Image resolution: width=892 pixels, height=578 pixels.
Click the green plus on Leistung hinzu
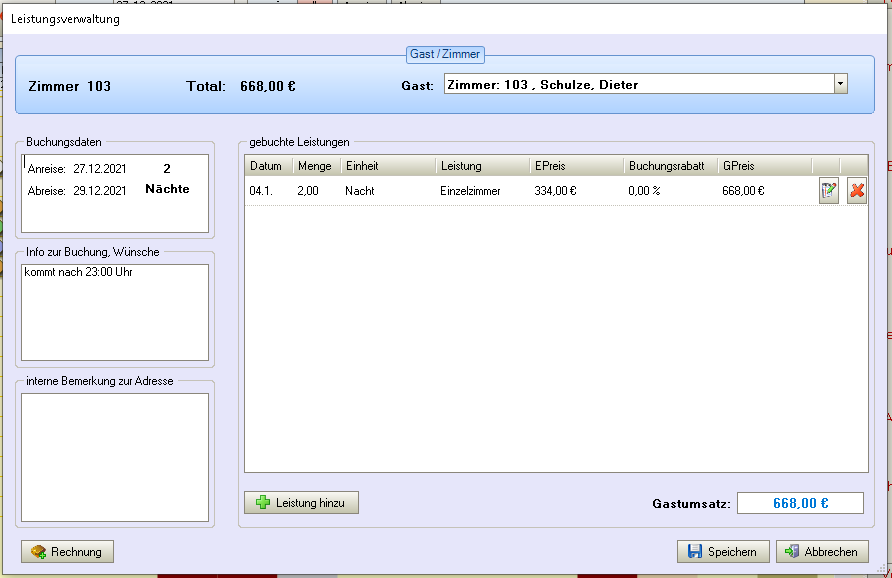tap(263, 502)
